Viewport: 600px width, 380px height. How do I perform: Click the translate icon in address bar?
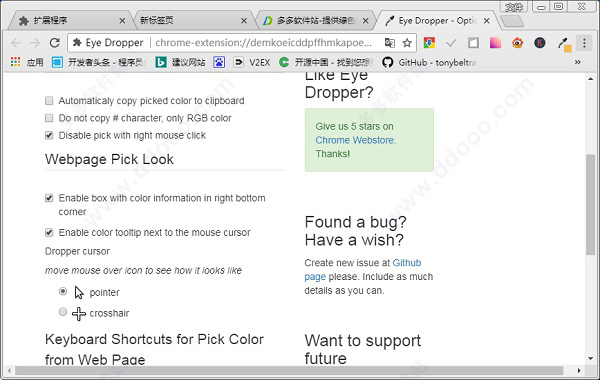point(390,42)
